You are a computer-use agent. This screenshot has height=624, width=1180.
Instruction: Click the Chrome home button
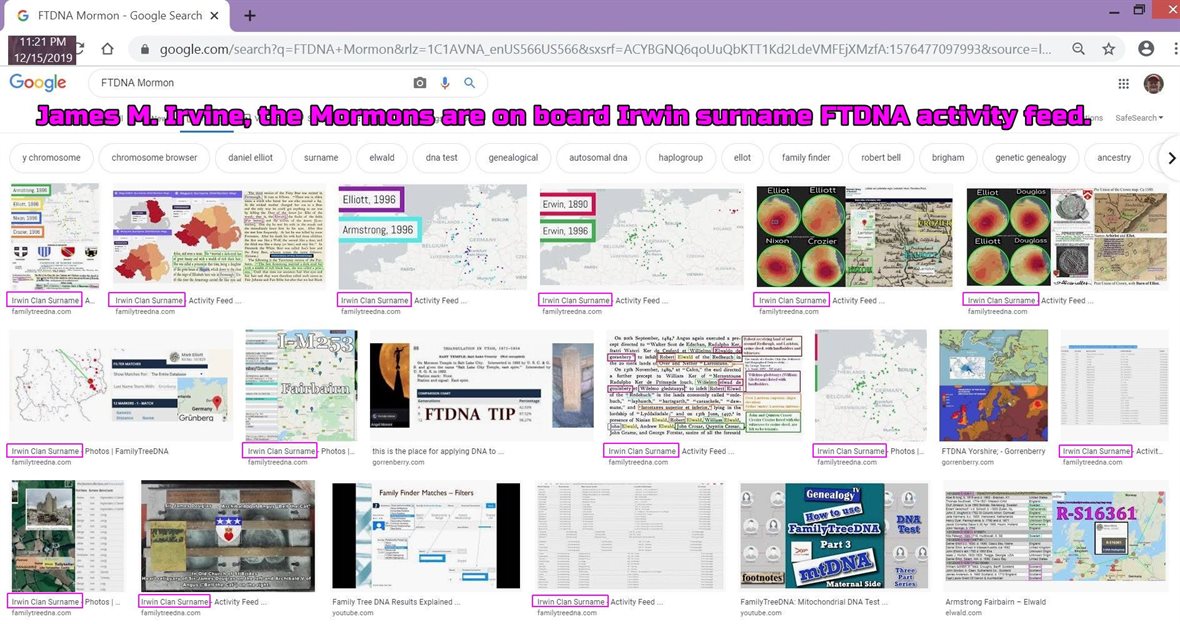pyautogui.click(x=107, y=49)
